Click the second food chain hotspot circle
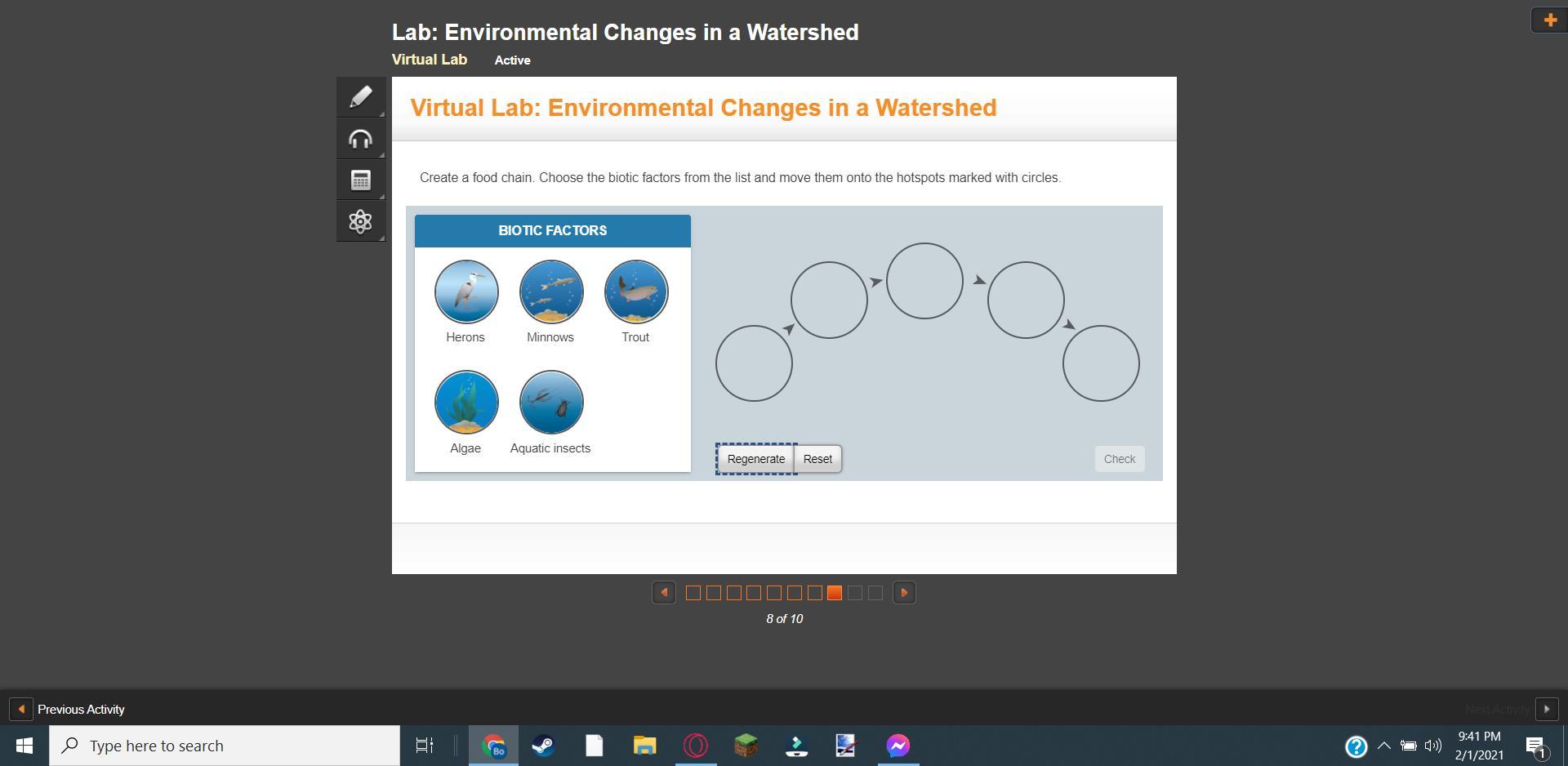1568x766 pixels. (x=829, y=300)
